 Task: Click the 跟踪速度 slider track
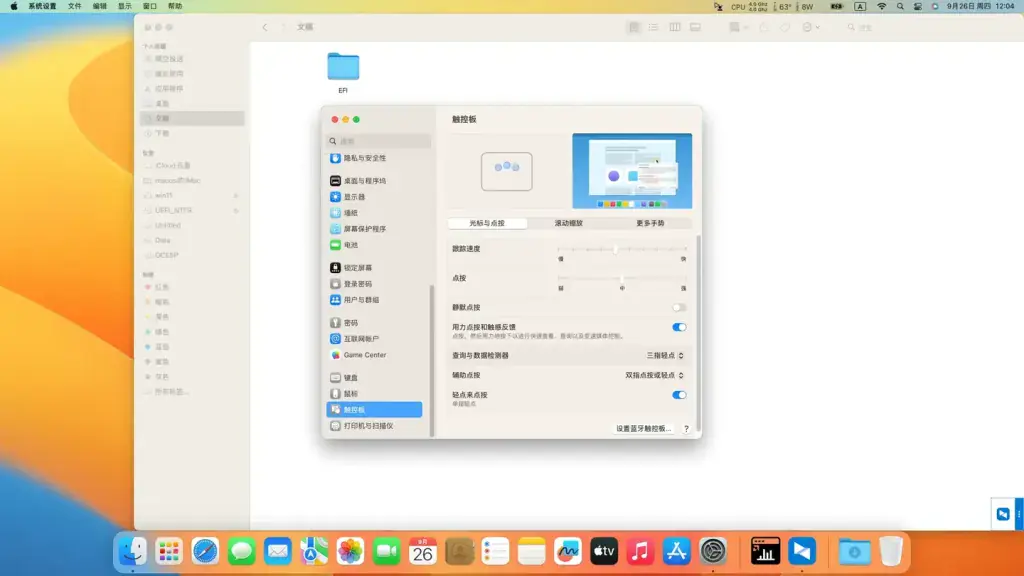622,249
